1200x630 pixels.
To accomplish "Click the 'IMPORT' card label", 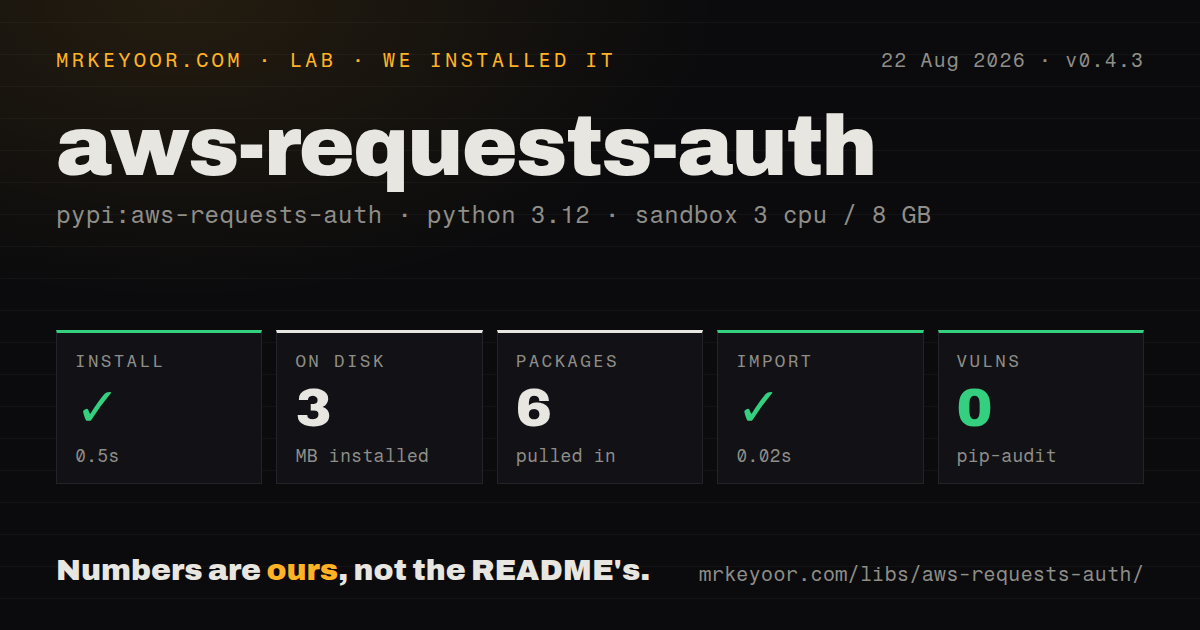I will (x=774, y=362).
